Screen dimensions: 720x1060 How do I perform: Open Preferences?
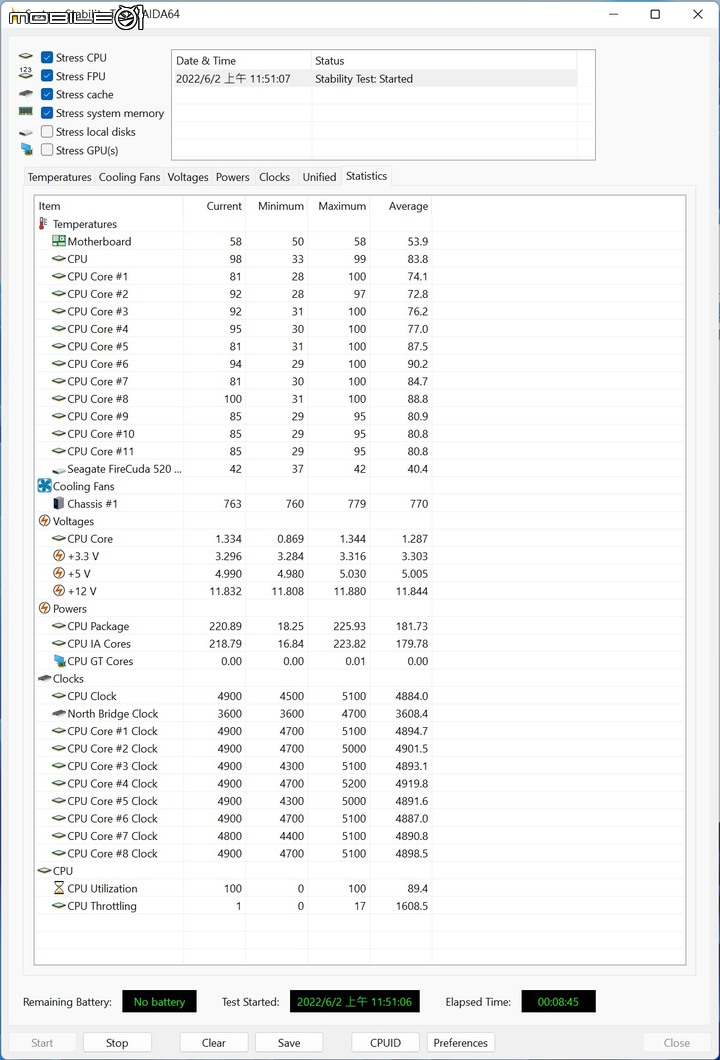[460, 1042]
